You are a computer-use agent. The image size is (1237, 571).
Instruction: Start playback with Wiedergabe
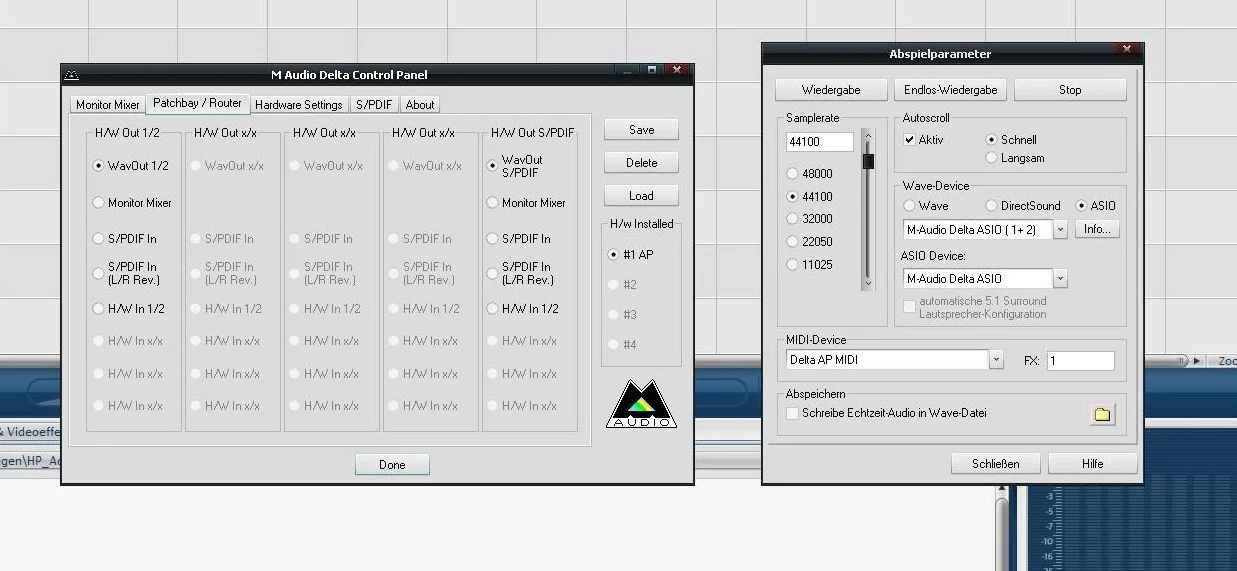point(831,90)
